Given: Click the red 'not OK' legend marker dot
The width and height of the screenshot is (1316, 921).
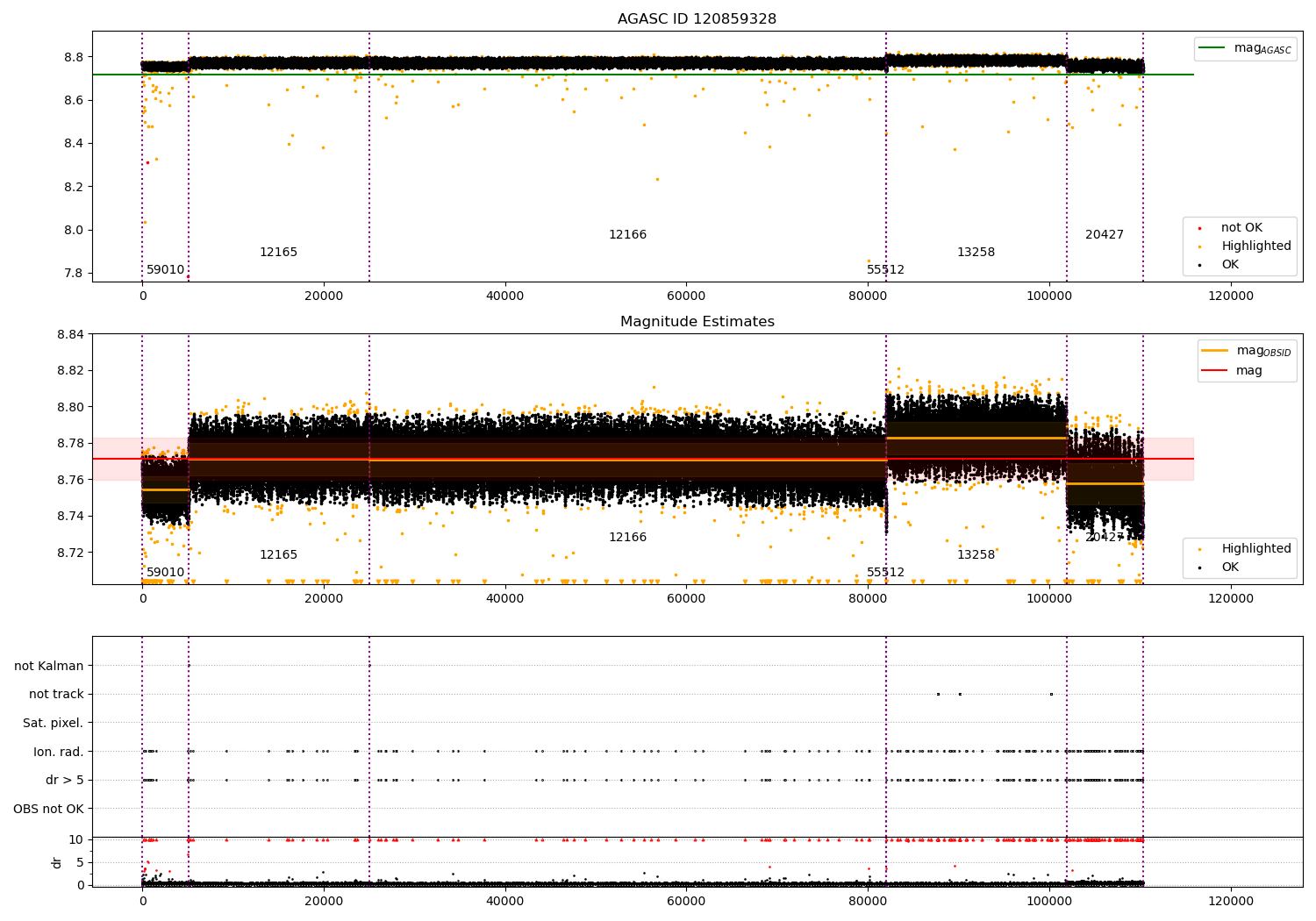Looking at the screenshot, I should click(1199, 228).
